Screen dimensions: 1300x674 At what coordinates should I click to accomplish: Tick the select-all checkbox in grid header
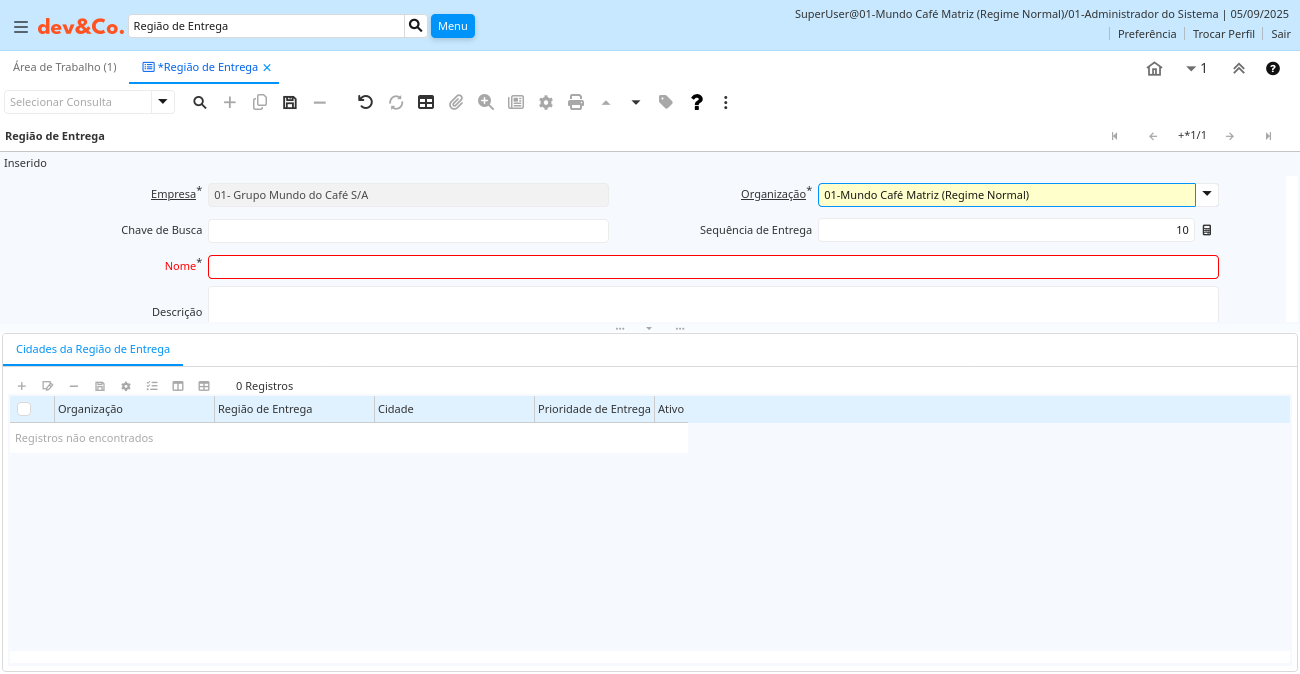[x=24, y=409]
